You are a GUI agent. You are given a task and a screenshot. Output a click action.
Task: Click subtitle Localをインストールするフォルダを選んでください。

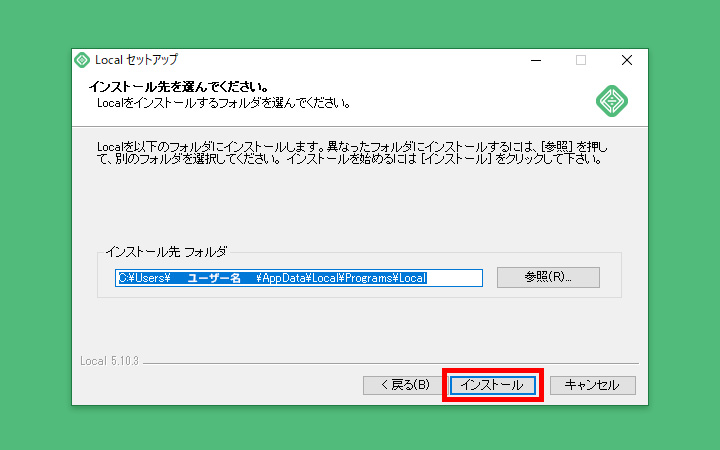pyautogui.click(x=224, y=103)
